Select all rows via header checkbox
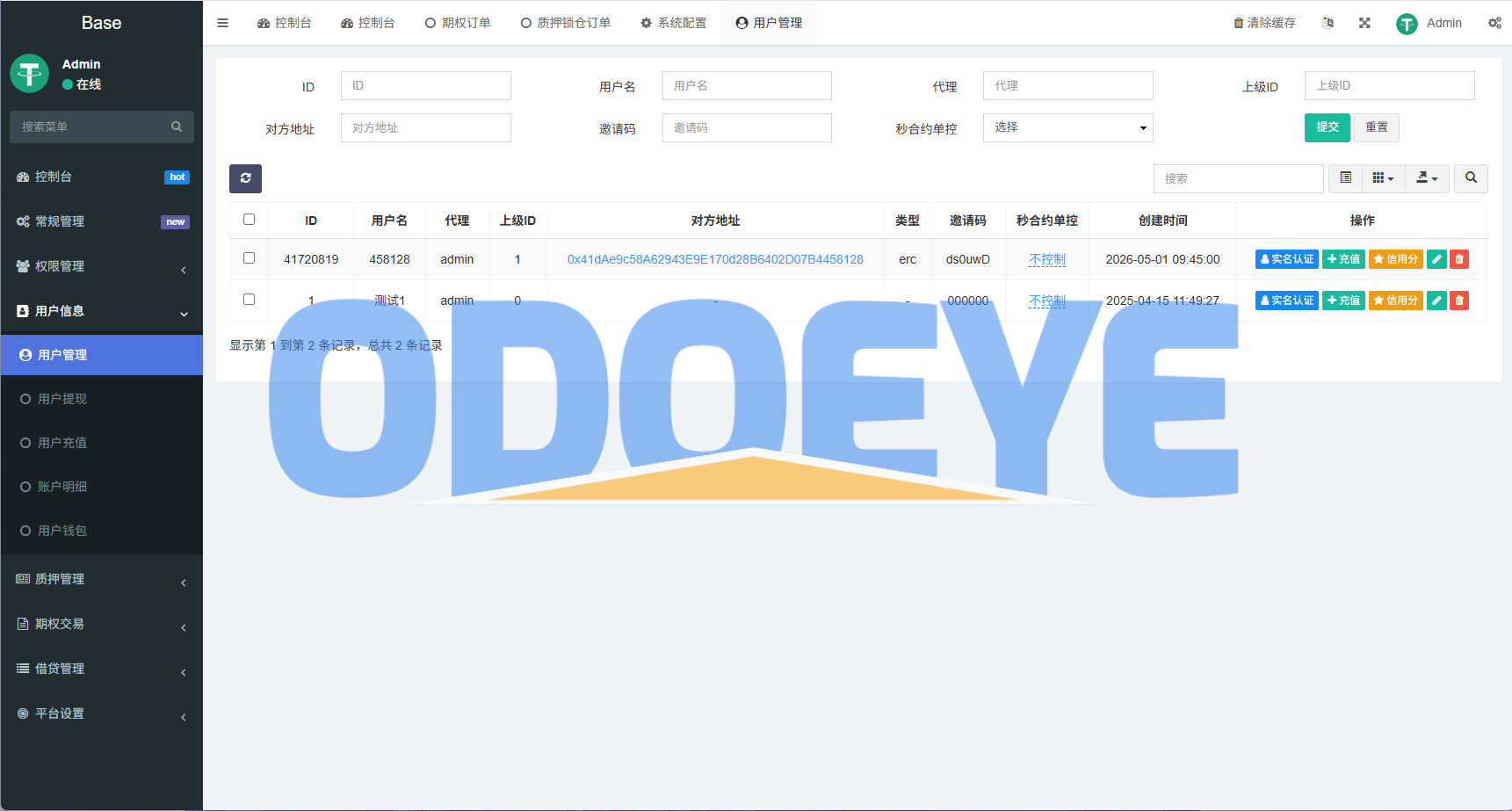Image resolution: width=1512 pixels, height=811 pixels. (249, 220)
